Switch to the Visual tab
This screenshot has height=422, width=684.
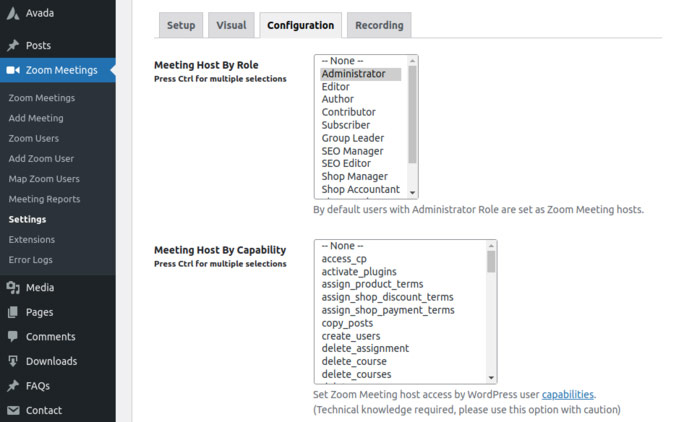(x=231, y=25)
